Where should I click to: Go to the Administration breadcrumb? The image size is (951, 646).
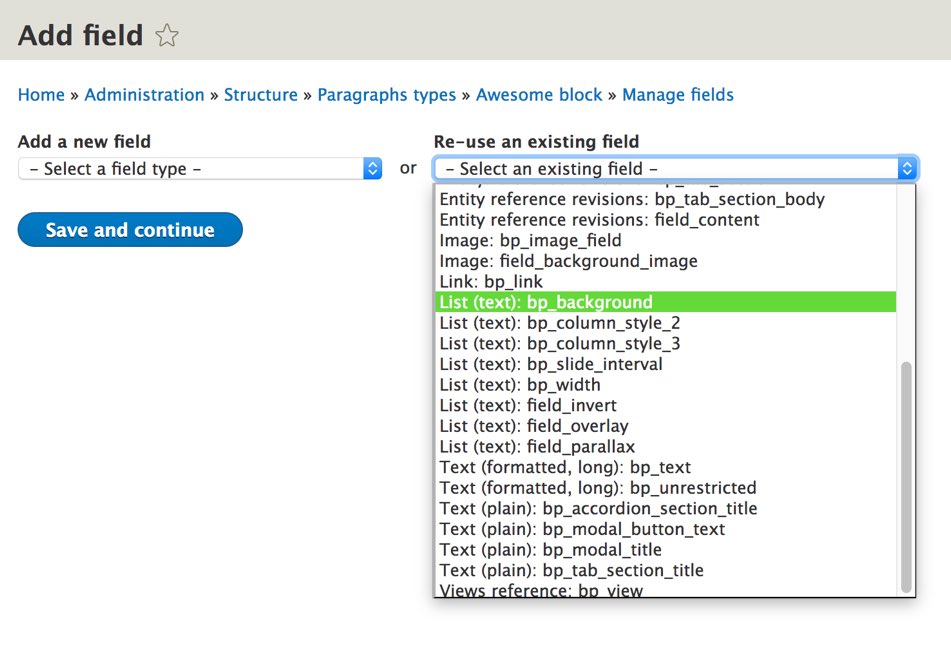[x=144, y=95]
